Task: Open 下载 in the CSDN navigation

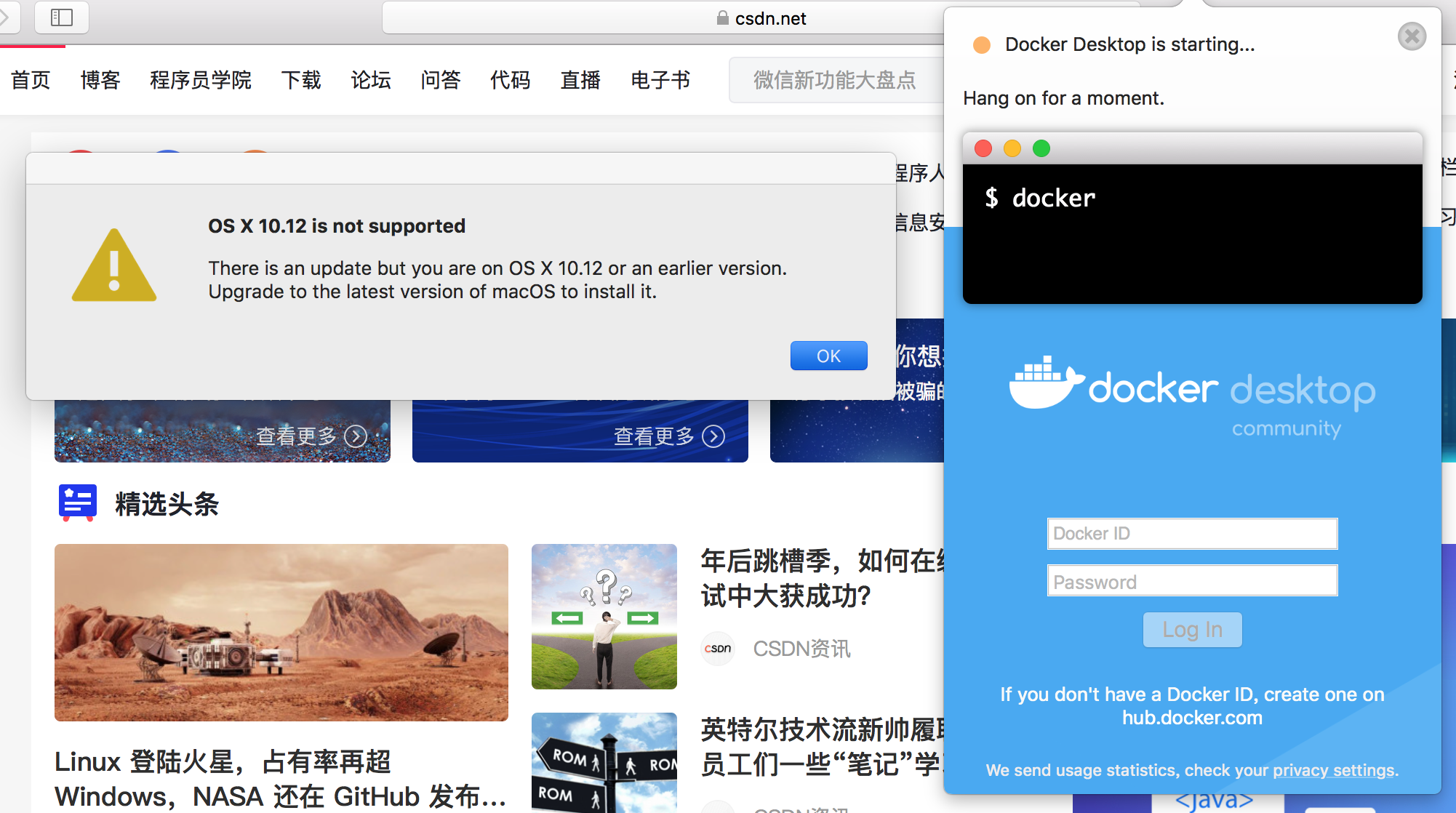Action: (x=301, y=80)
